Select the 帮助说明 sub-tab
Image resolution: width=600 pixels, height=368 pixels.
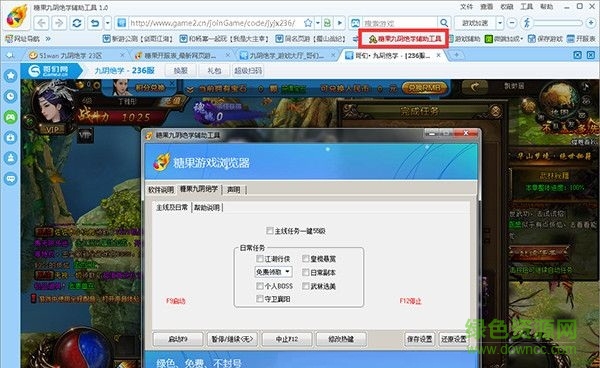coord(207,207)
